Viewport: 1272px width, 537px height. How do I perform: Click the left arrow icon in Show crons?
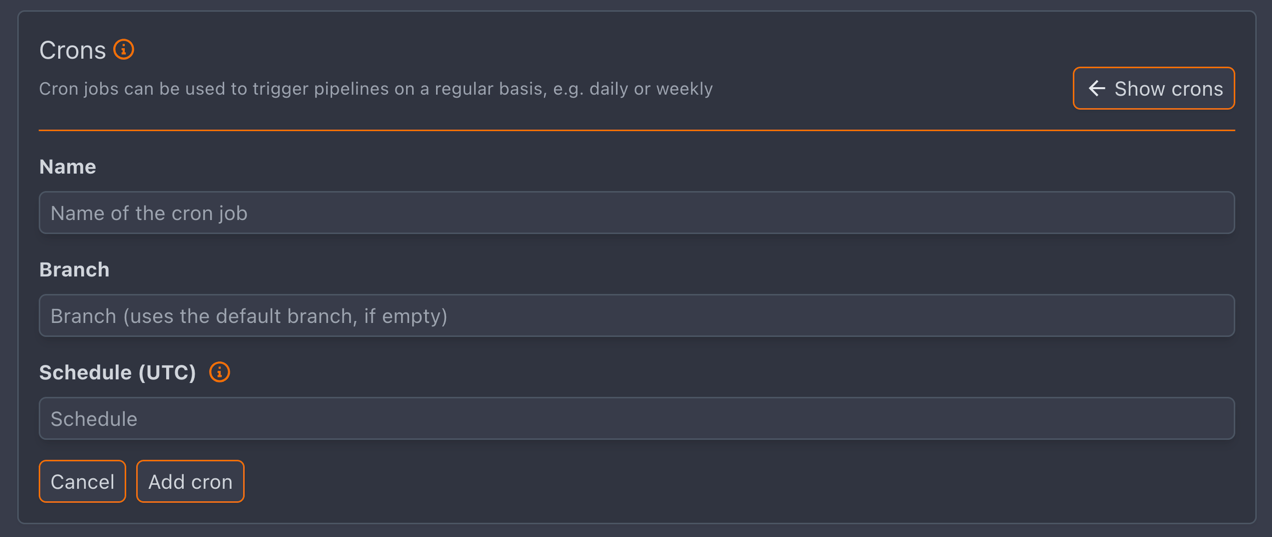1097,89
